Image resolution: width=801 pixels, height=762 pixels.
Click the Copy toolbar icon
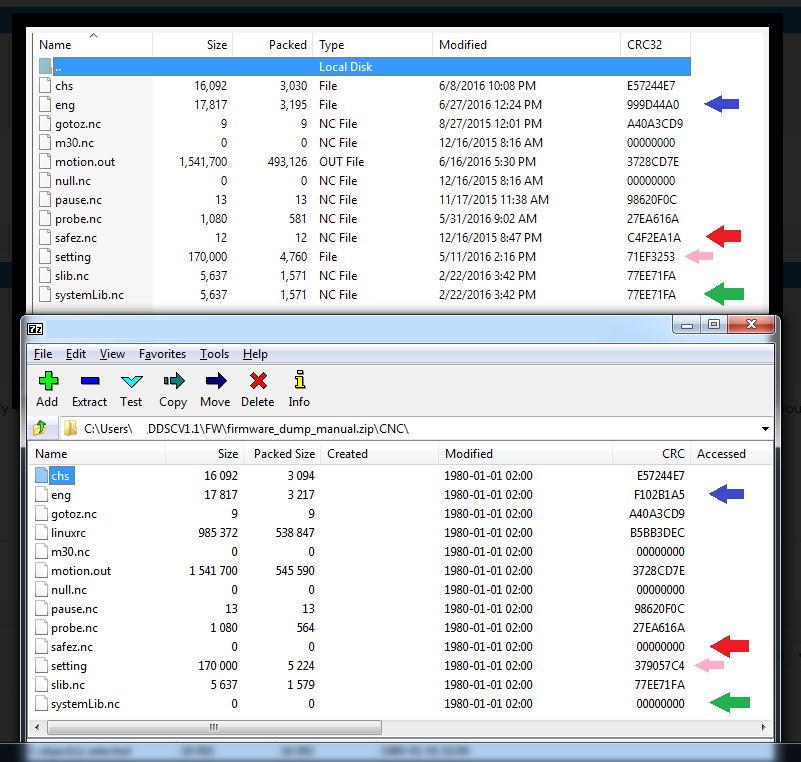[173, 388]
